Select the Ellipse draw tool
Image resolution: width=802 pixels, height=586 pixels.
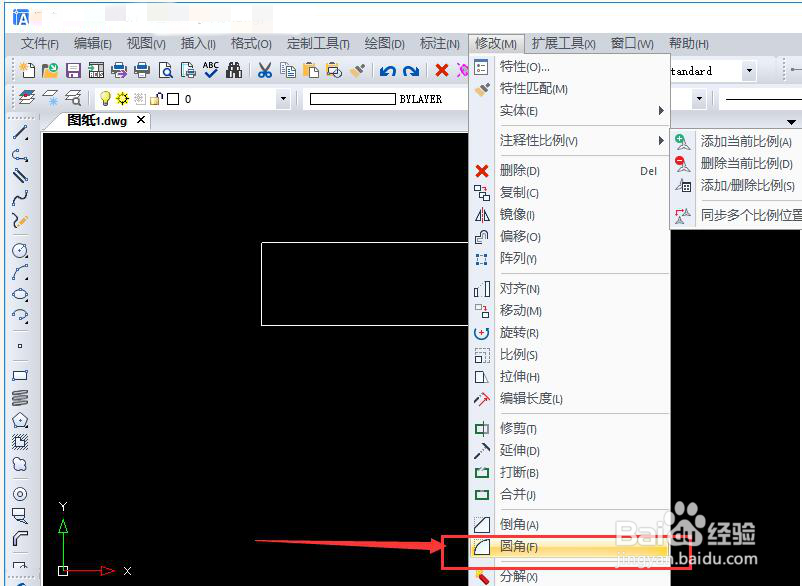[20, 295]
